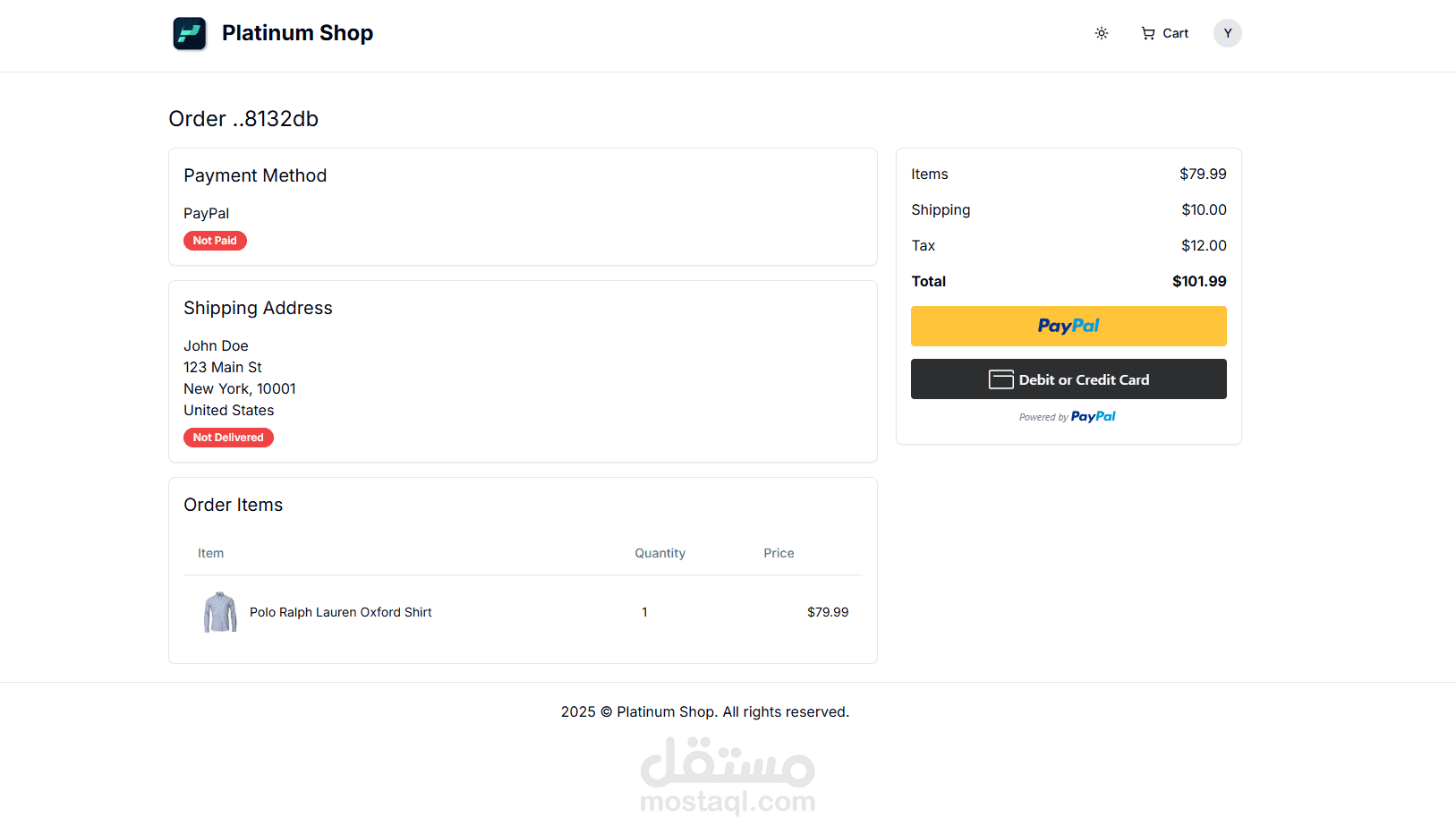This screenshot has width=1456, height=834.
Task: Click the Shipping label in summary
Action: point(941,209)
